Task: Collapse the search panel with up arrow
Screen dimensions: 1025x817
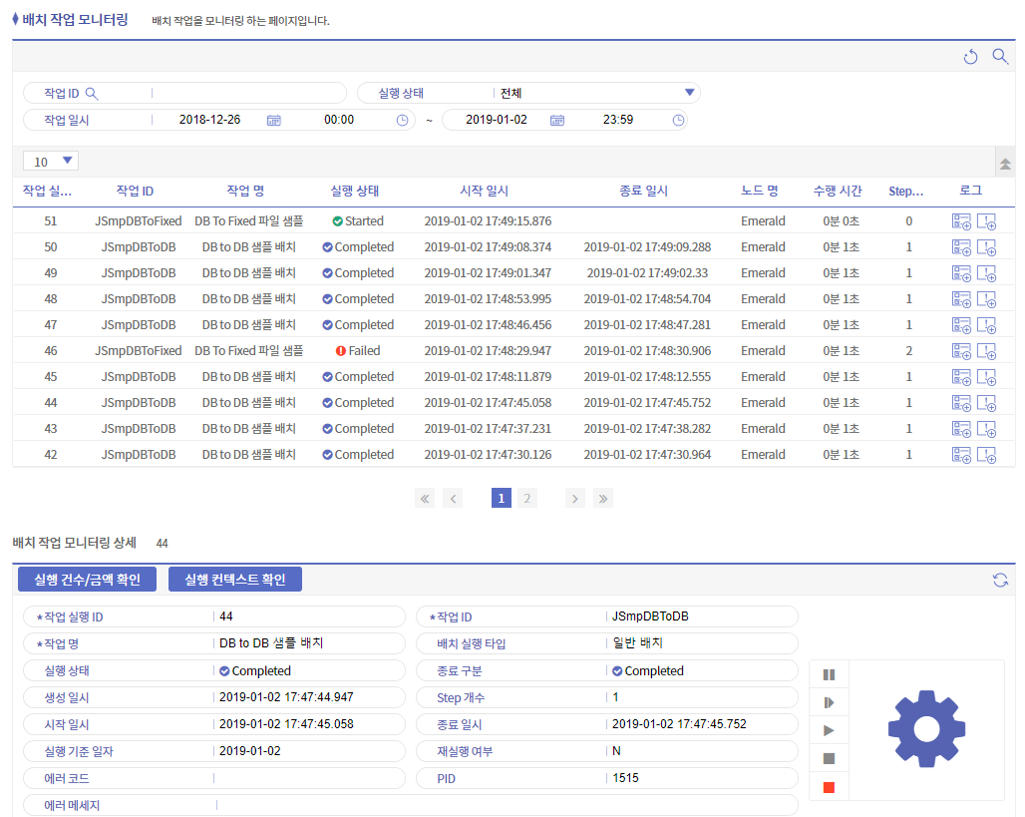Action: pyautogui.click(x=1005, y=163)
